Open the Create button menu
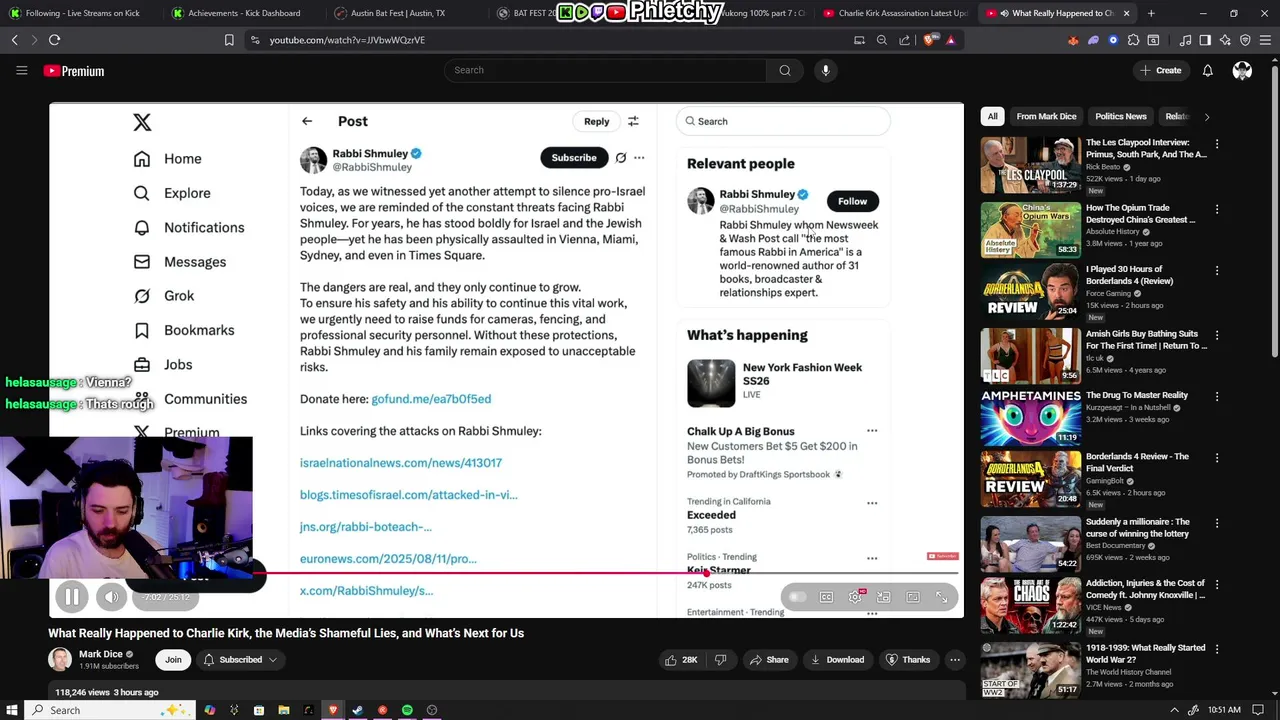The height and width of the screenshot is (720, 1280). (1161, 71)
